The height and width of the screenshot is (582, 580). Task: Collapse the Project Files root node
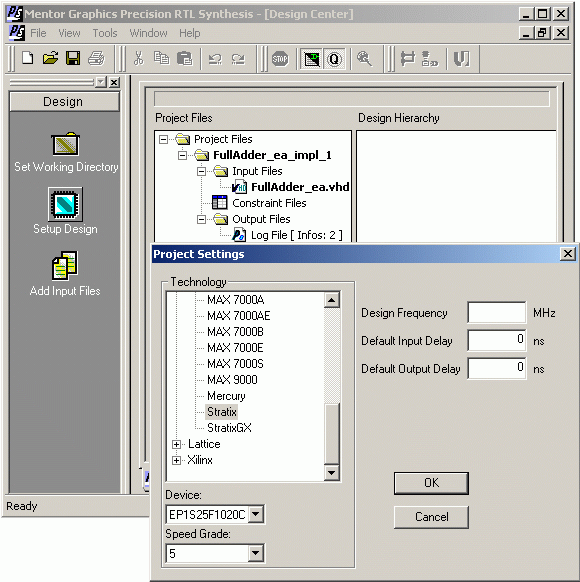[x=163, y=140]
